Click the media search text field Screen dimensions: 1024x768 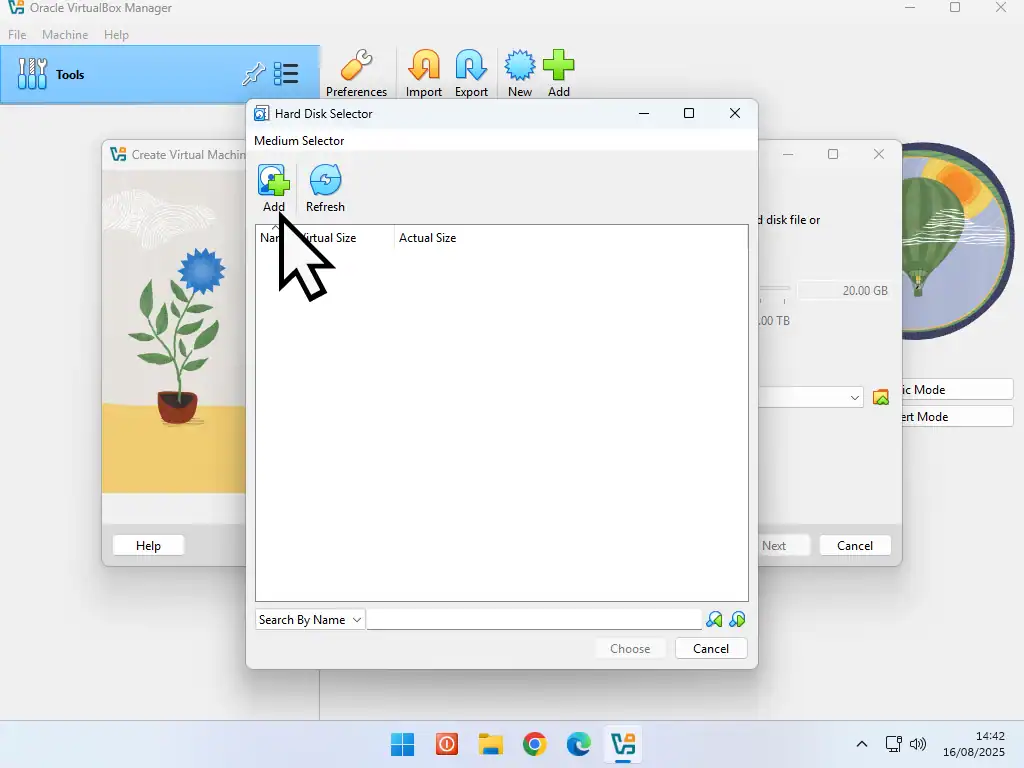pos(535,620)
